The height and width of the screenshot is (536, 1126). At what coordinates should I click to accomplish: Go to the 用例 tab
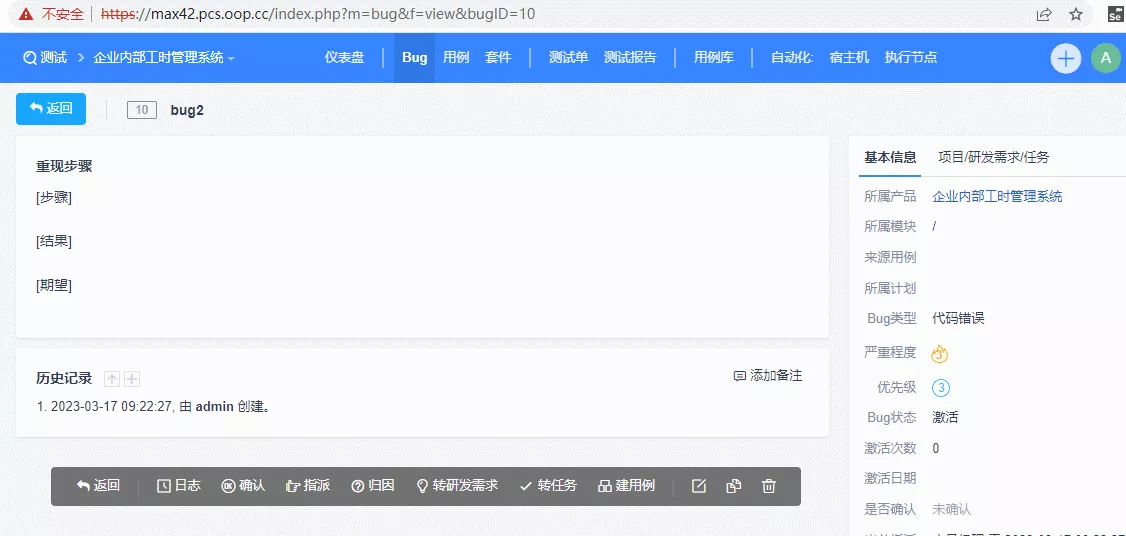456,57
